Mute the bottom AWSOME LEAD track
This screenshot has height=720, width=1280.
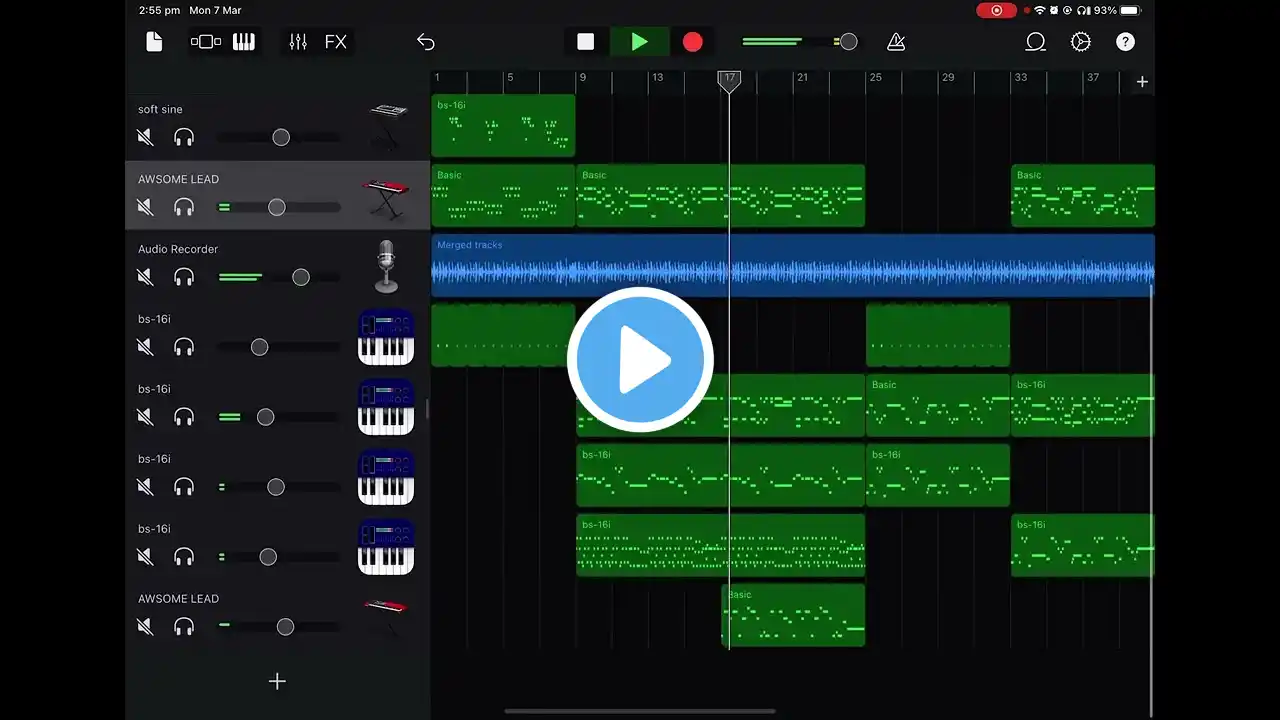pos(145,627)
